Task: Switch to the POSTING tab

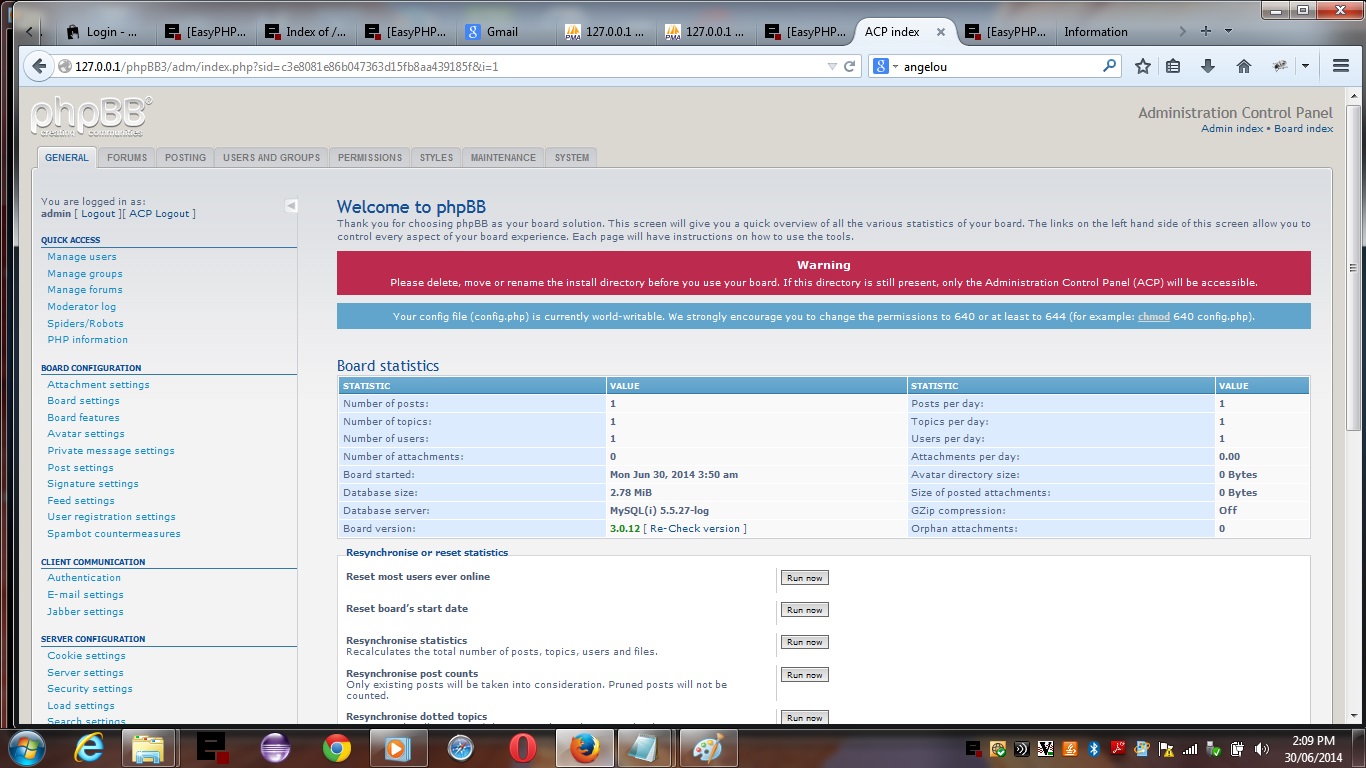Action: click(x=185, y=158)
